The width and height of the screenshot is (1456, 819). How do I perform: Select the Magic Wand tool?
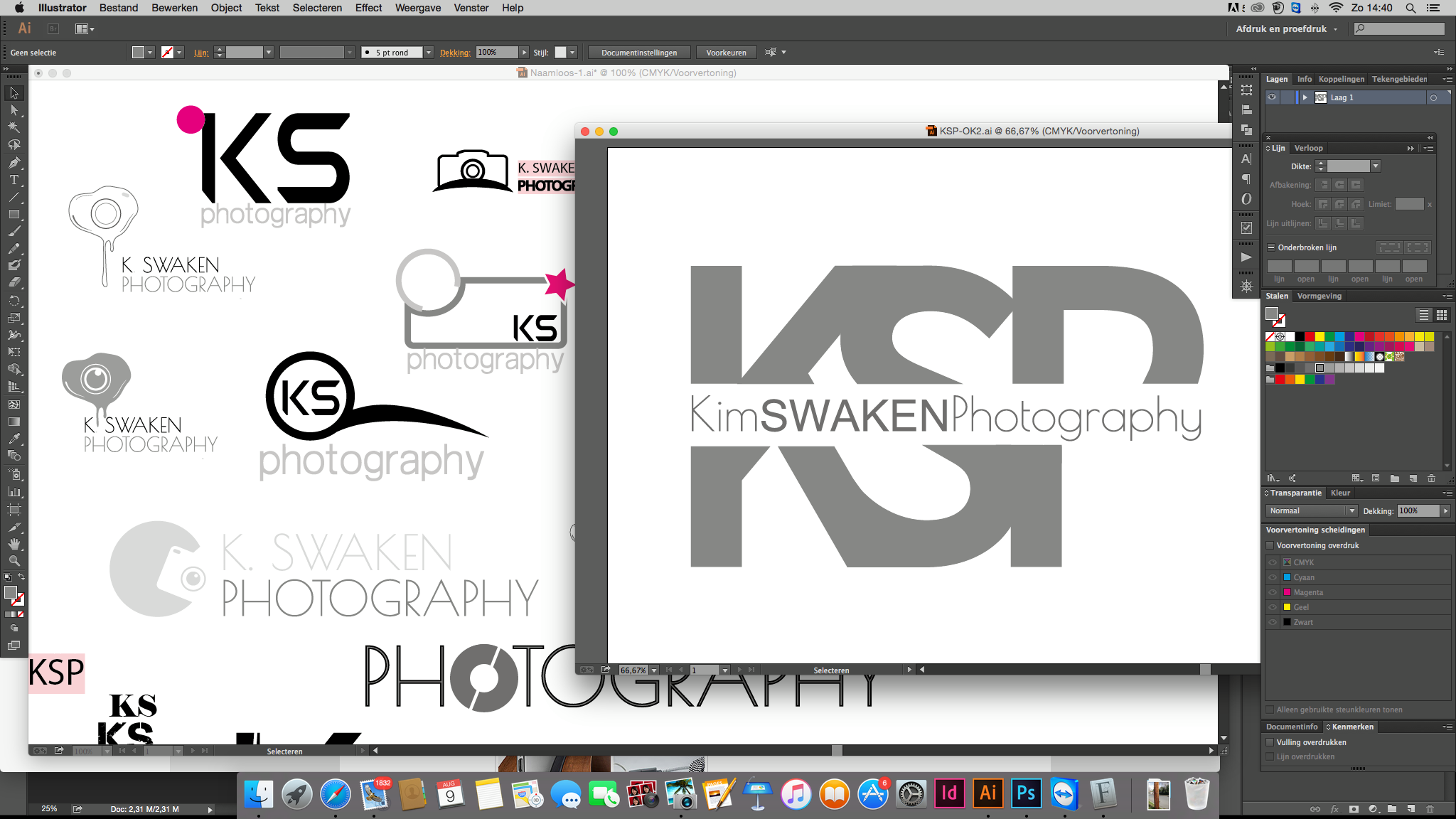tap(14, 127)
